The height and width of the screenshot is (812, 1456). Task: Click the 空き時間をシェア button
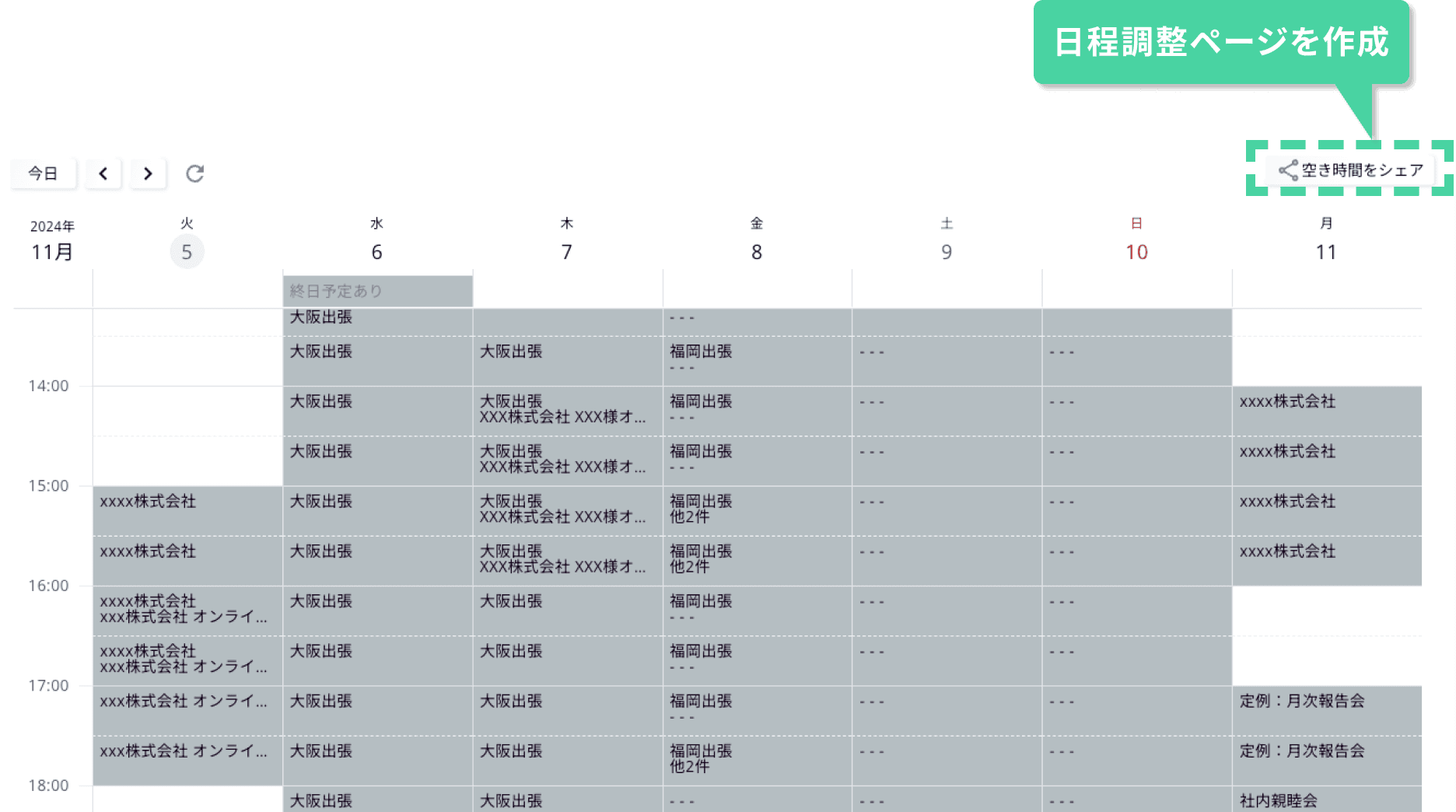click(x=1351, y=170)
